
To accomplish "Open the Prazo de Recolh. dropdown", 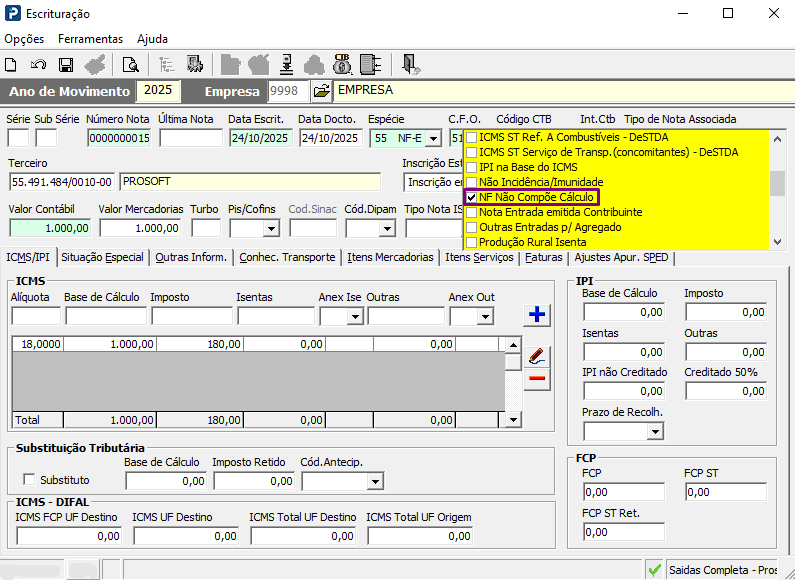I will click(x=655, y=432).
